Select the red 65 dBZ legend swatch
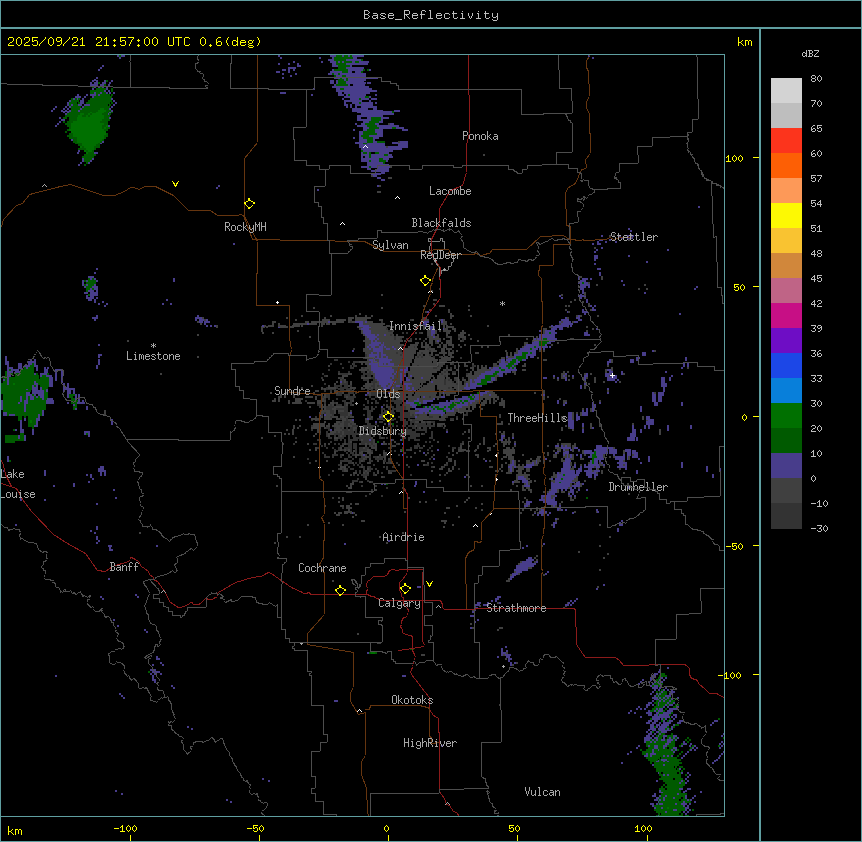862x842 pixels. (786, 140)
